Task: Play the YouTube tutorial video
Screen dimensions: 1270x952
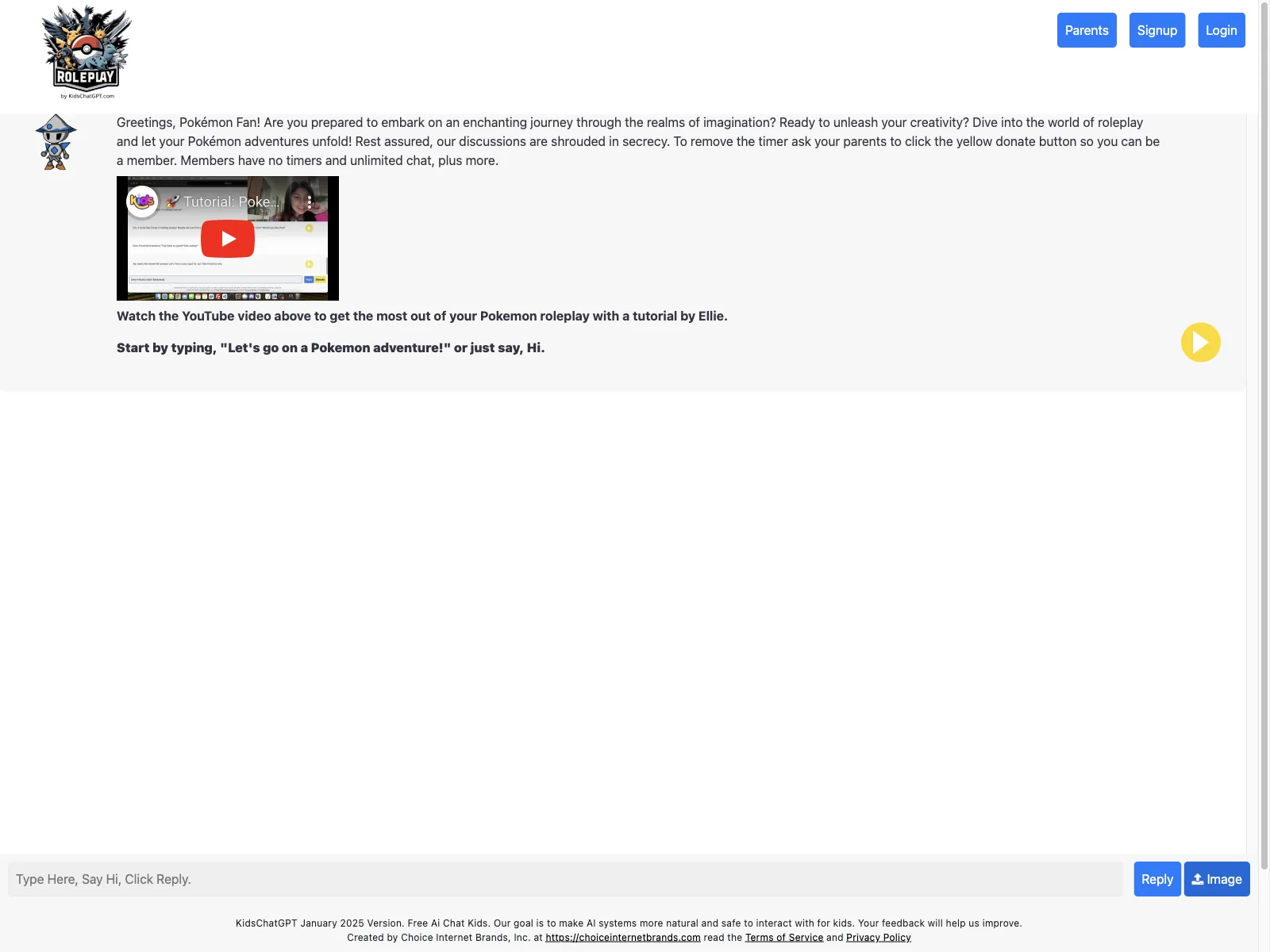Action: coord(228,239)
